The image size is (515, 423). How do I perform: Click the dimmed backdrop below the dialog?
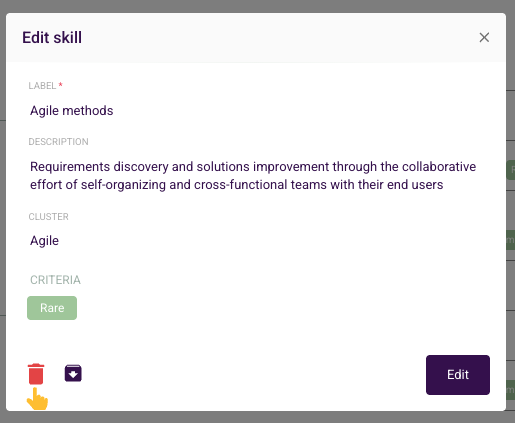[257, 417]
